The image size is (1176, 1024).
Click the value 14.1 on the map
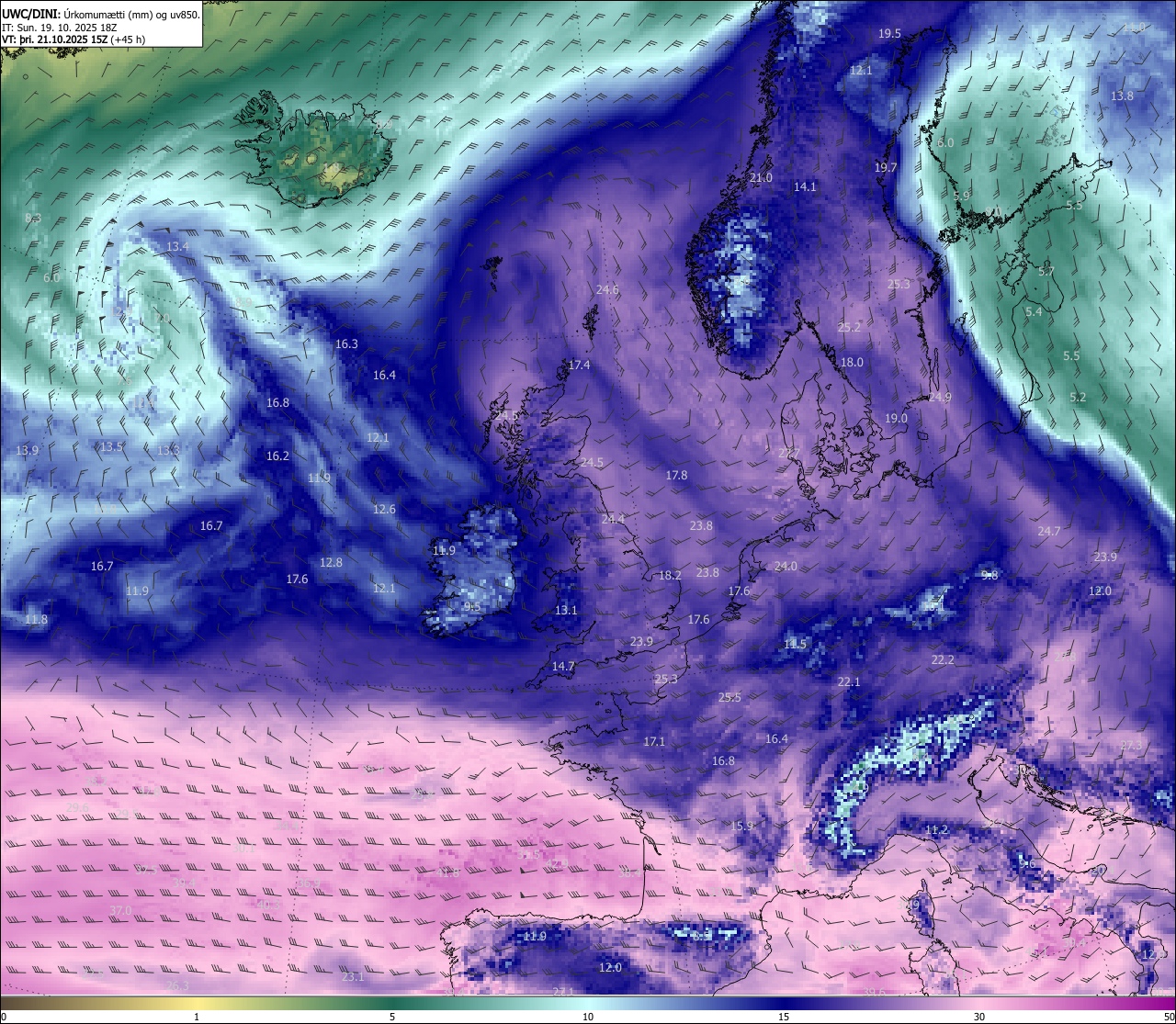click(805, 186)
